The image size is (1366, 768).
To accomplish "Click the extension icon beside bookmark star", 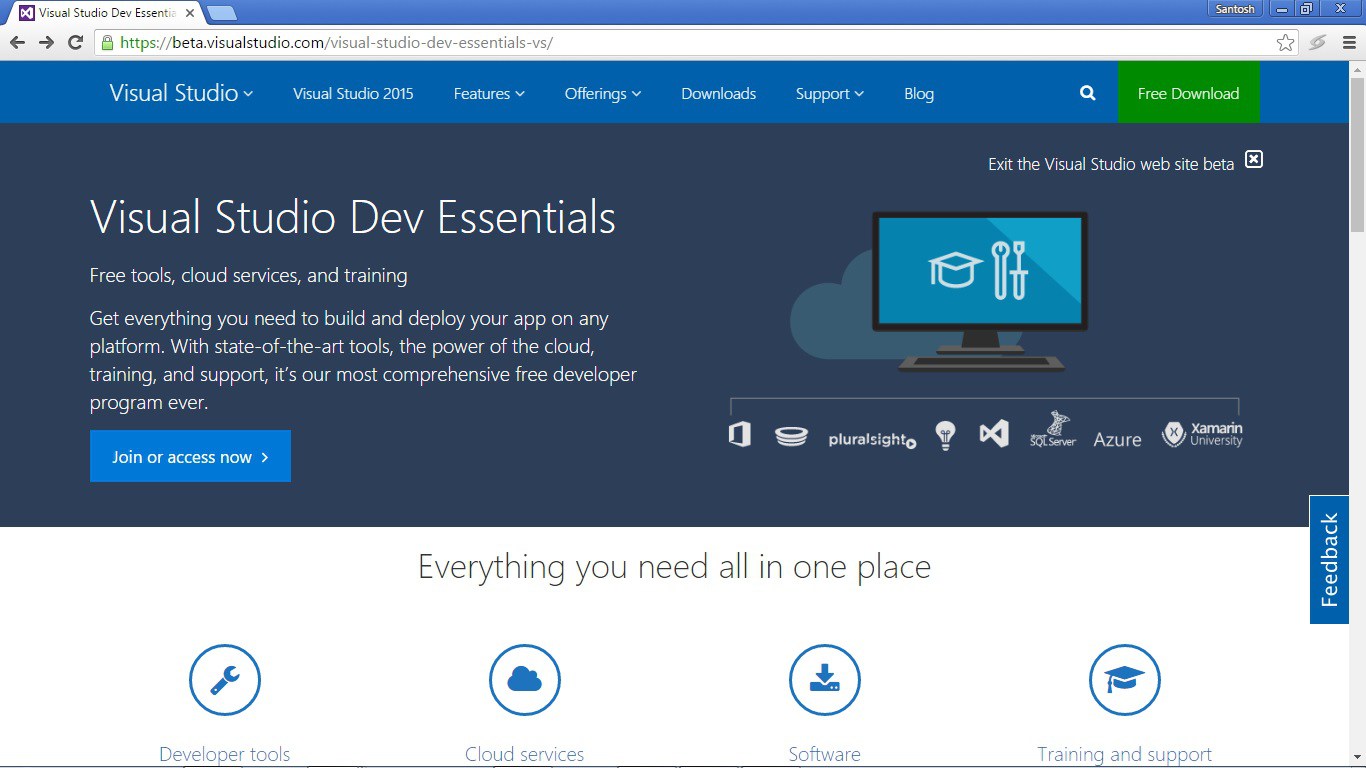I will (1318, 42).
